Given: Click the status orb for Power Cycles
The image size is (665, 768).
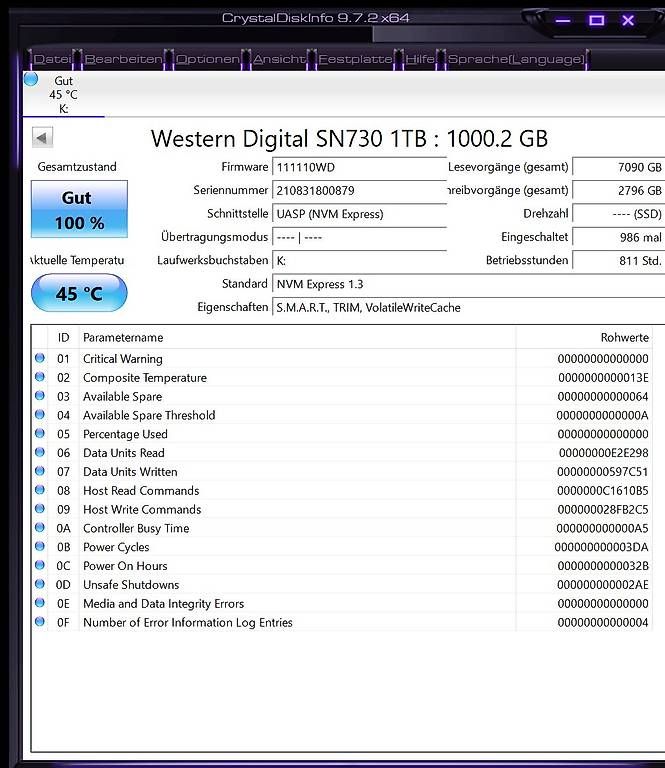Looking at the screenshot, I should click(40, 546).
